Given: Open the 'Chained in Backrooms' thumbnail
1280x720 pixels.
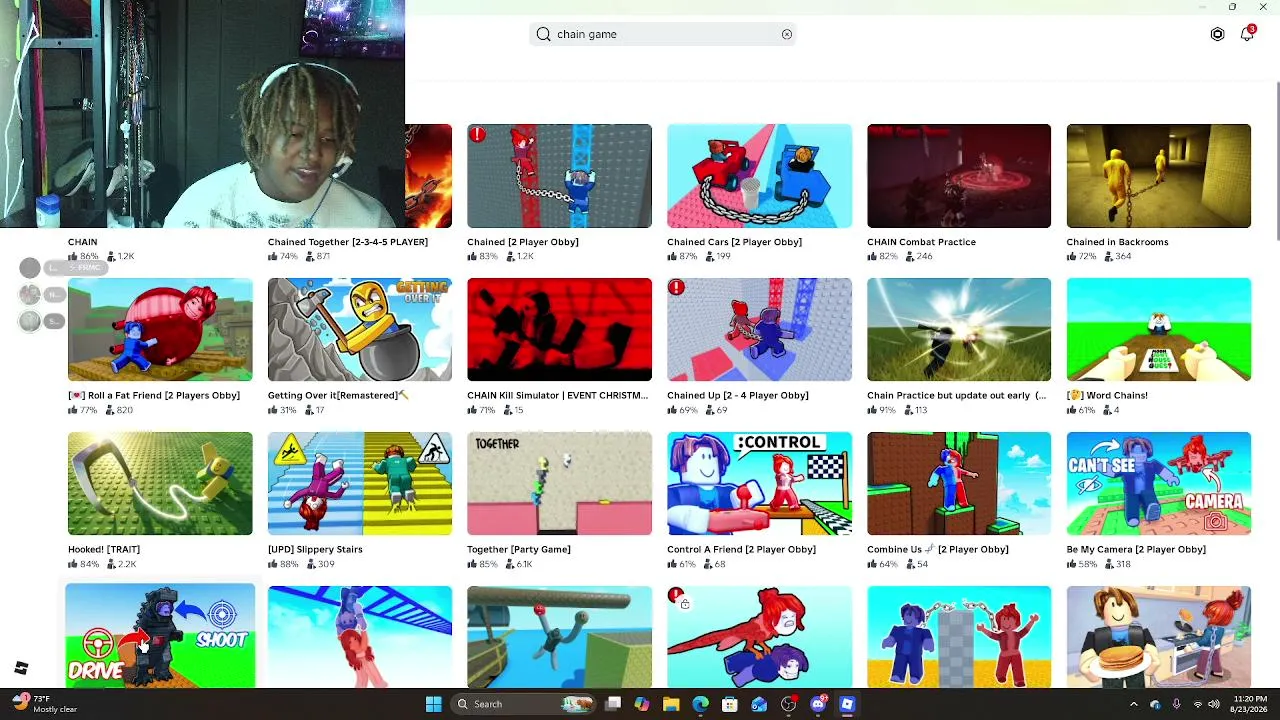Looking at the screenshot, I should click(1159, 176).
